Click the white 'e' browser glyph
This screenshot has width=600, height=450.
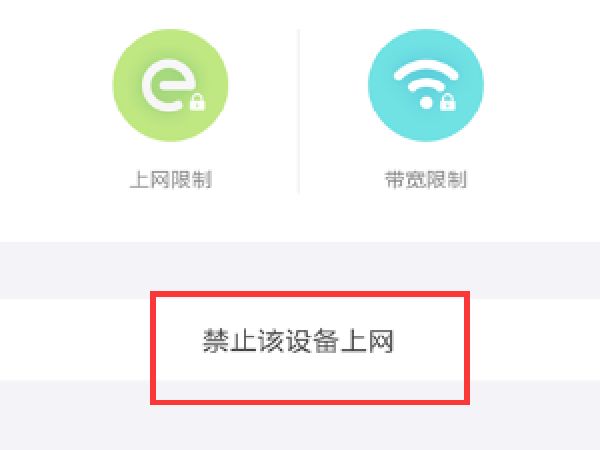pos(168,85)
